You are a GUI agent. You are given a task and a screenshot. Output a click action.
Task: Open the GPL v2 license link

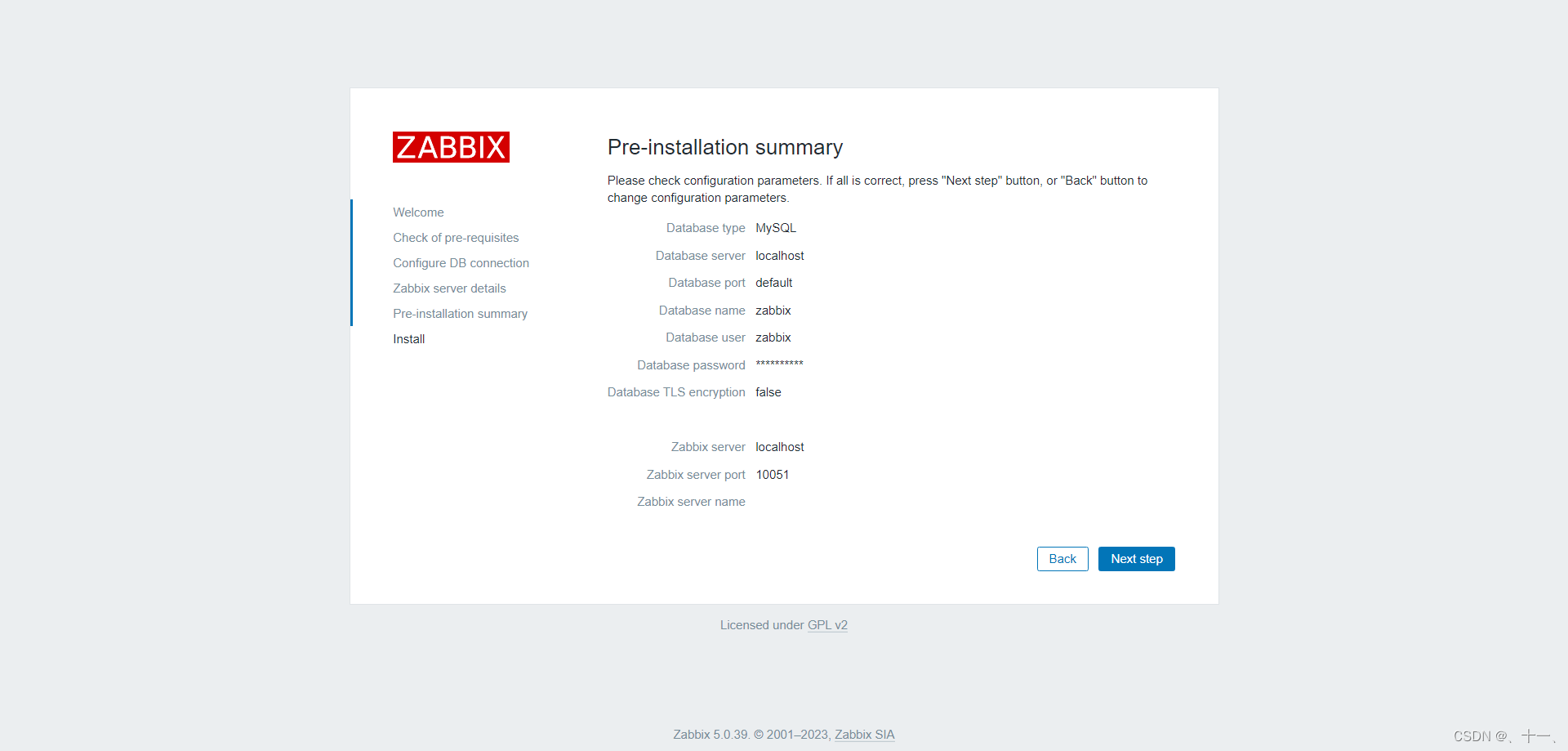[827, 625]
